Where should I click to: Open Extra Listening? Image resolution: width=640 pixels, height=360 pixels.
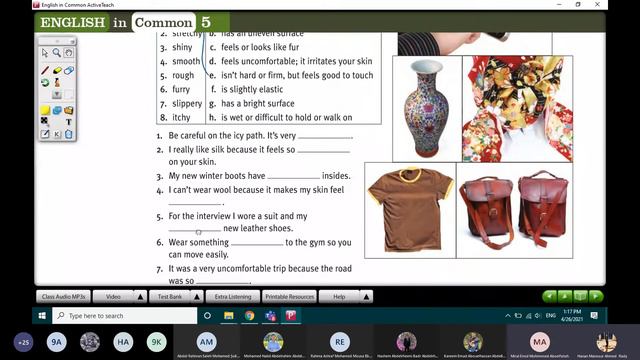coord(233,297)
